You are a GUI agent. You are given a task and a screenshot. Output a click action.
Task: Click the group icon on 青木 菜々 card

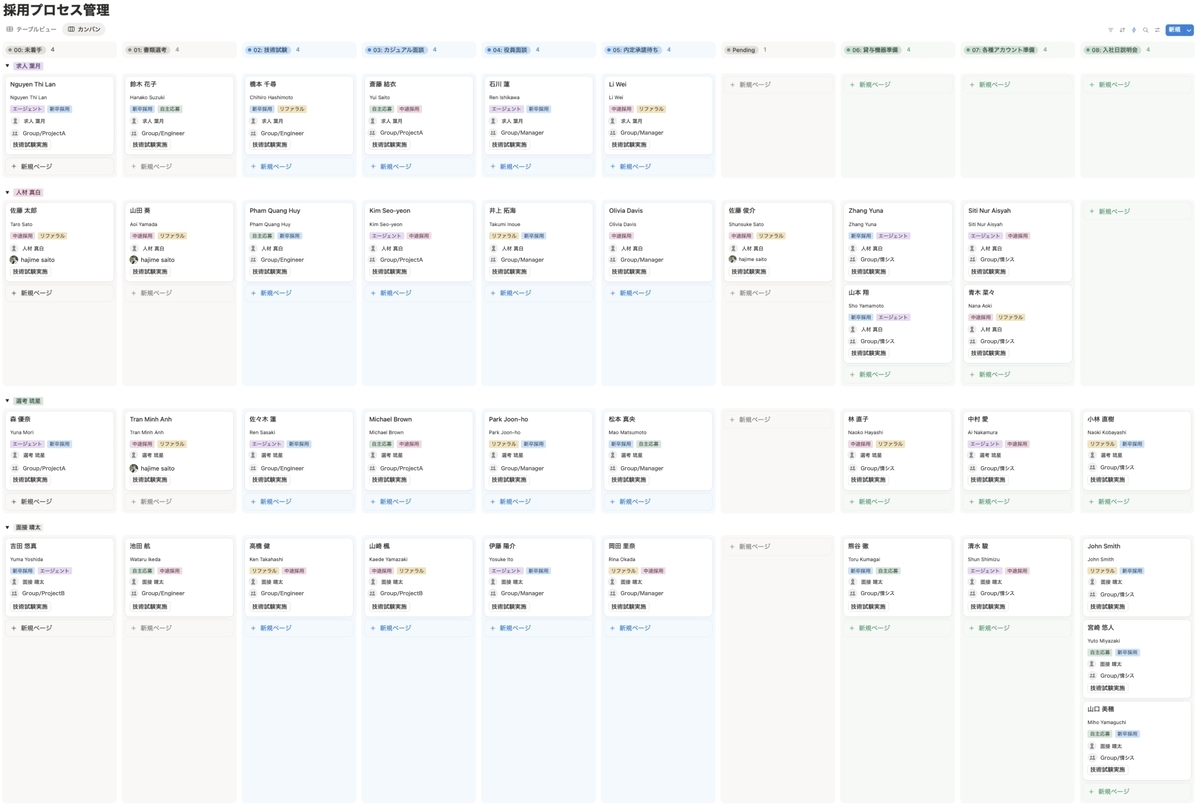coord(973,341)
